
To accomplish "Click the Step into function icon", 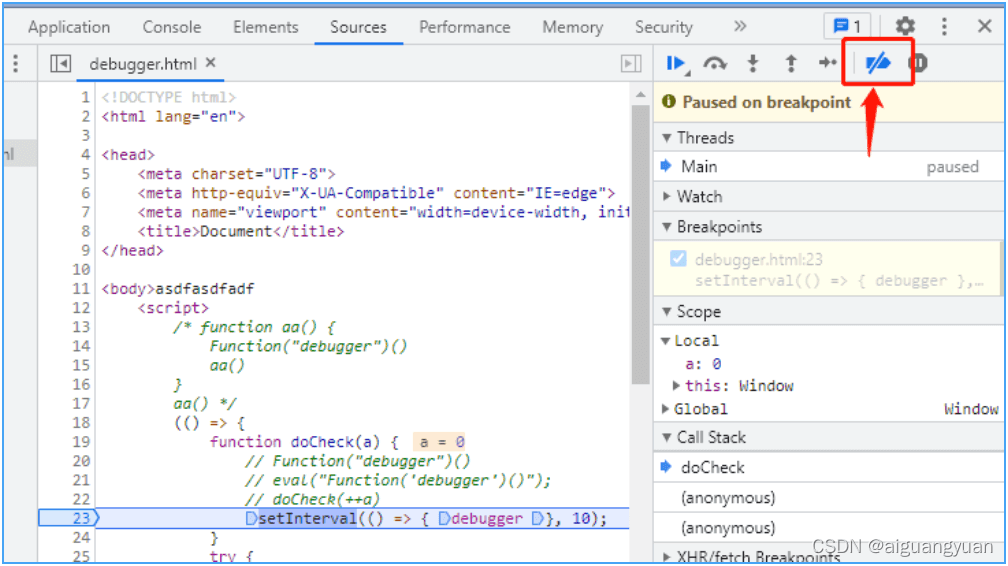I will point(753,64).
